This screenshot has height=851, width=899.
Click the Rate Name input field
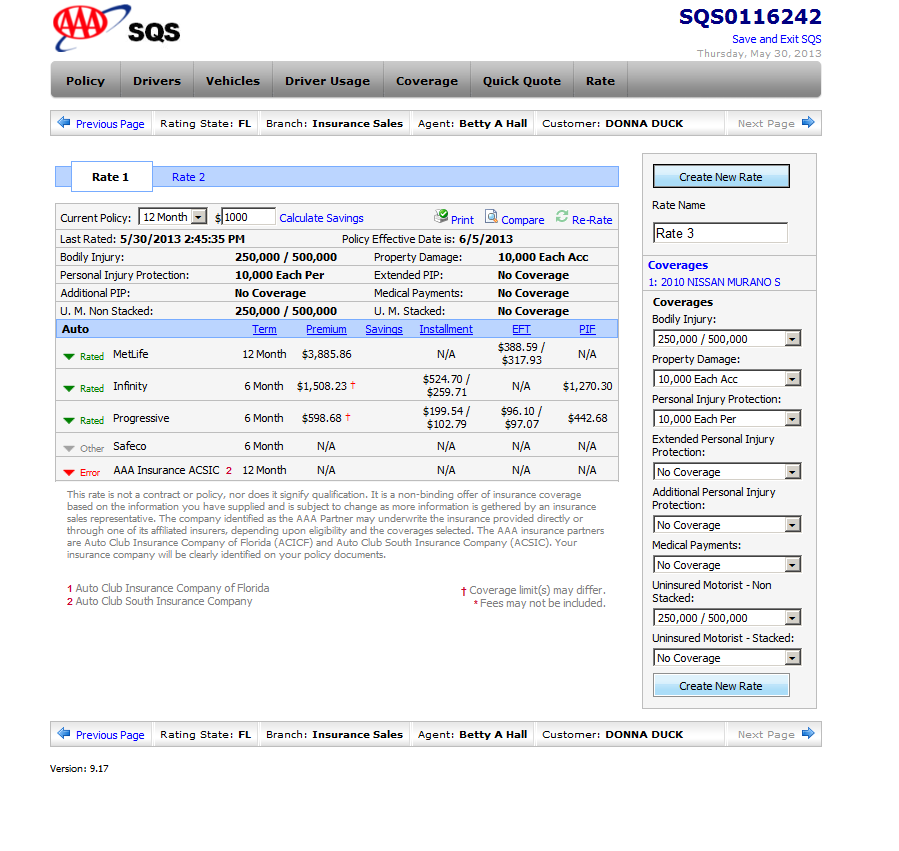click(x=720, y=233)
